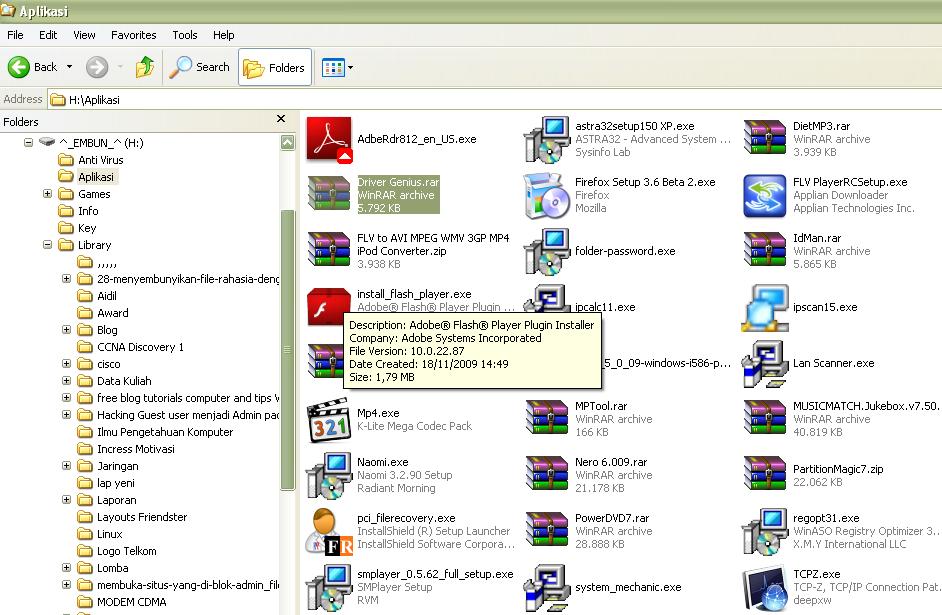The width and height of the screenshot is (942, 615).
Task: Click the Forward navigation arrow
Action: [97, 67]
